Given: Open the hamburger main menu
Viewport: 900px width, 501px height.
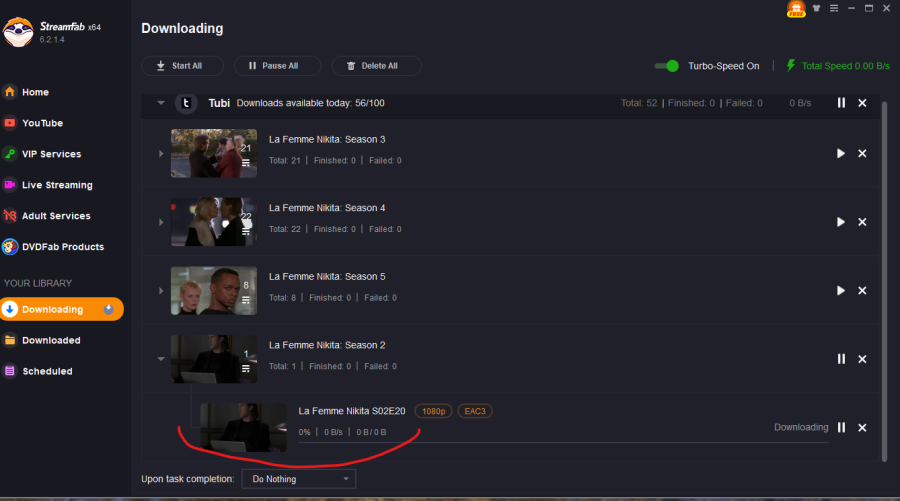Looking at the screenshot, I should [834, 8].
